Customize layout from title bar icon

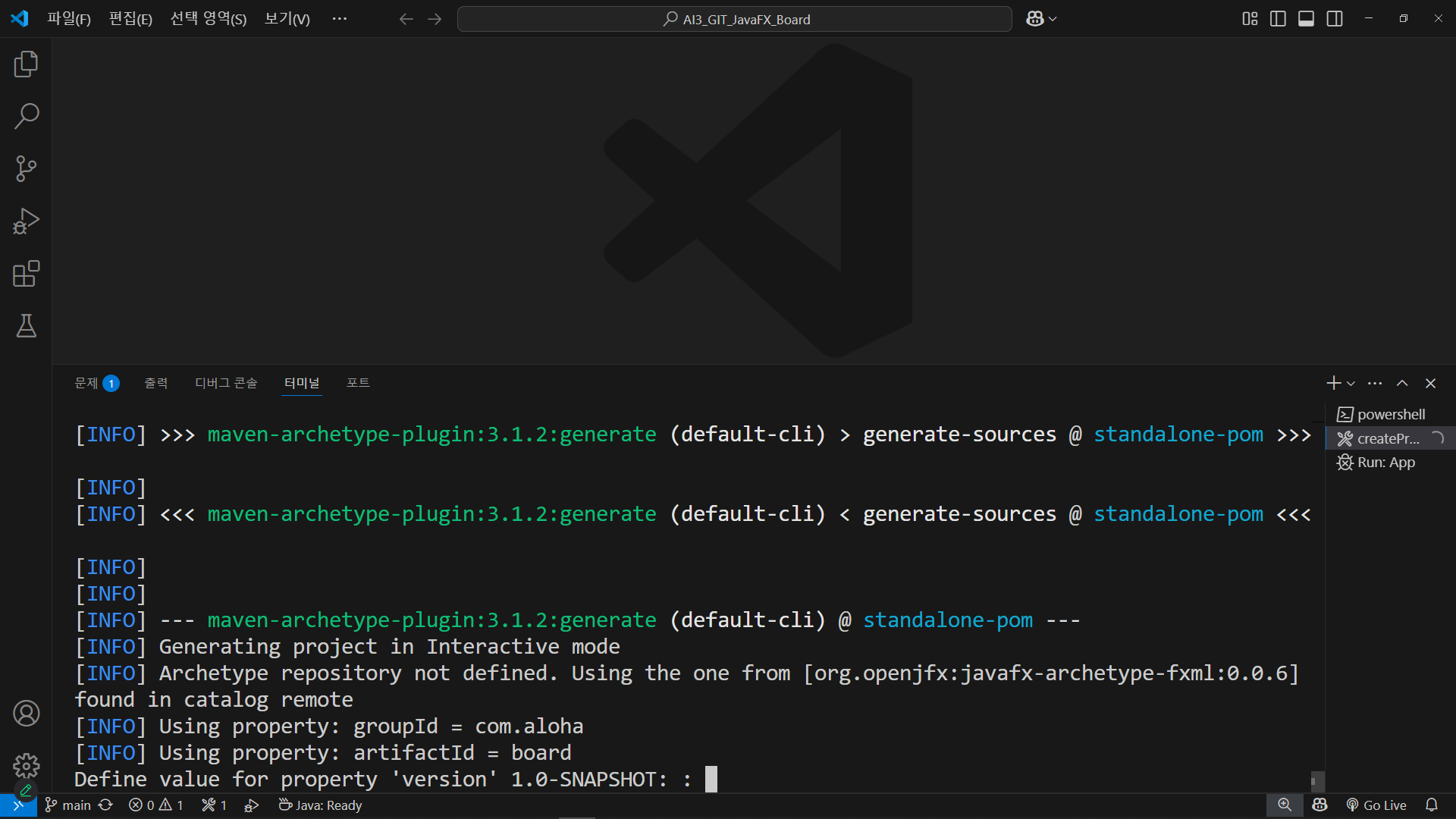[1250, 19]
